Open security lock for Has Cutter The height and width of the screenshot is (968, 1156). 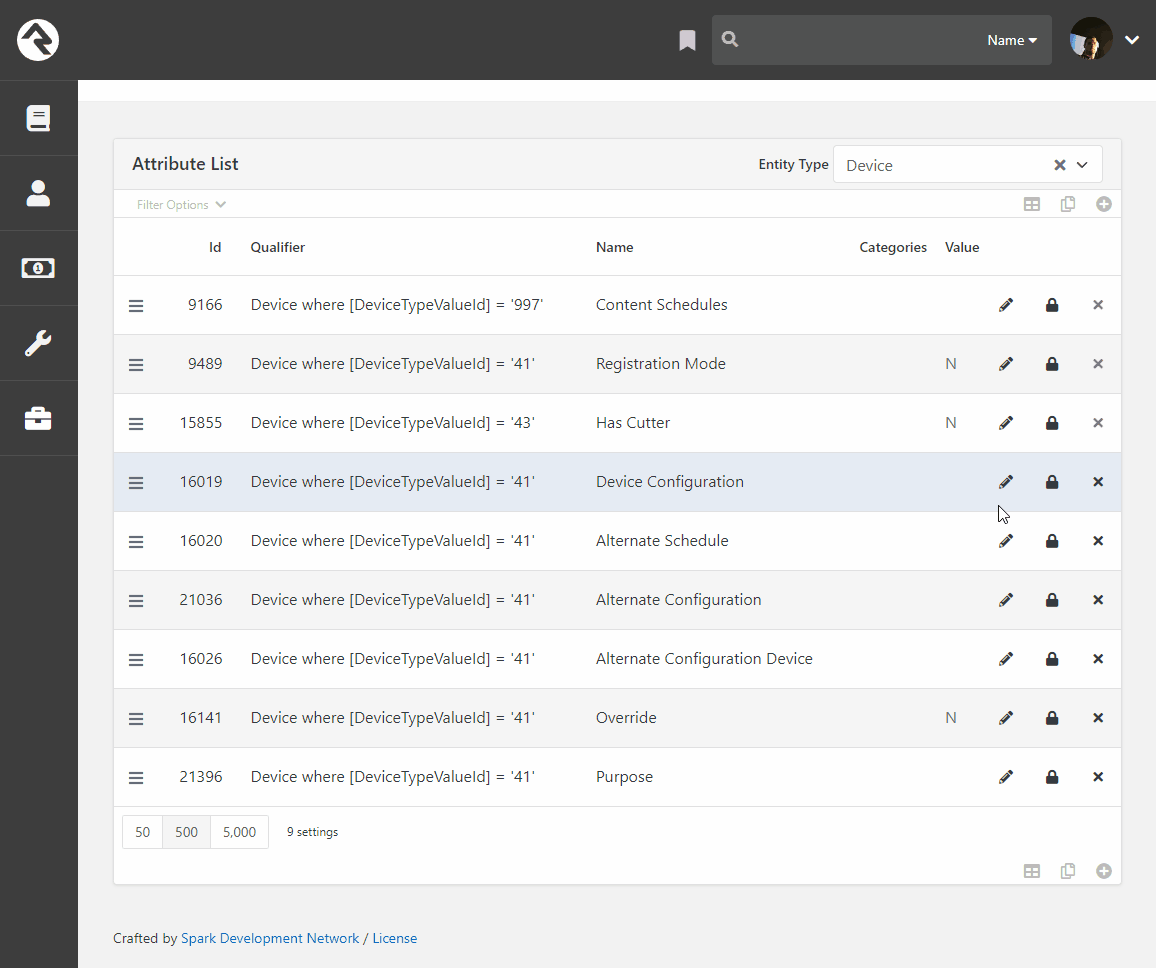[1052, 422]
